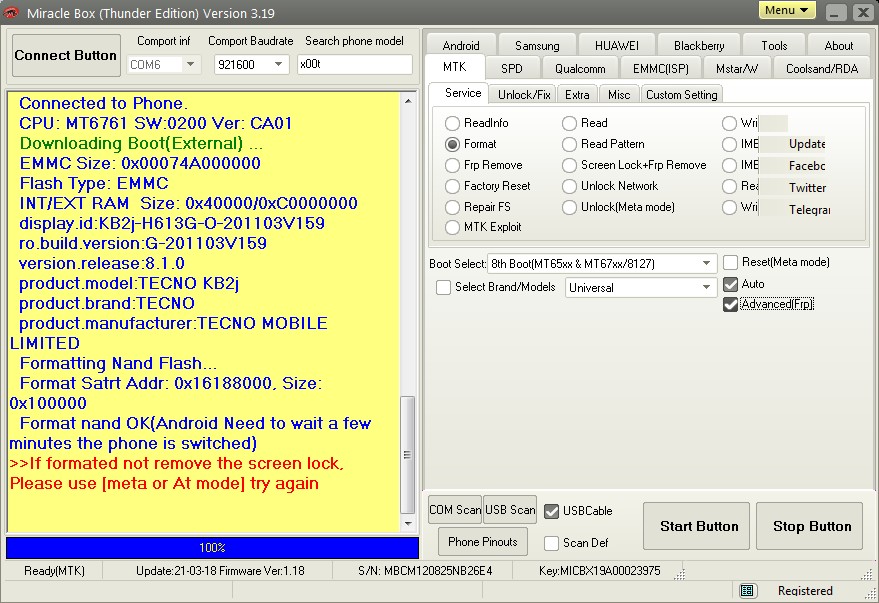This screenshot has height=603, width=879.
Task: Expand the Boot Select dropdown
Action: (x=707, y=264)
